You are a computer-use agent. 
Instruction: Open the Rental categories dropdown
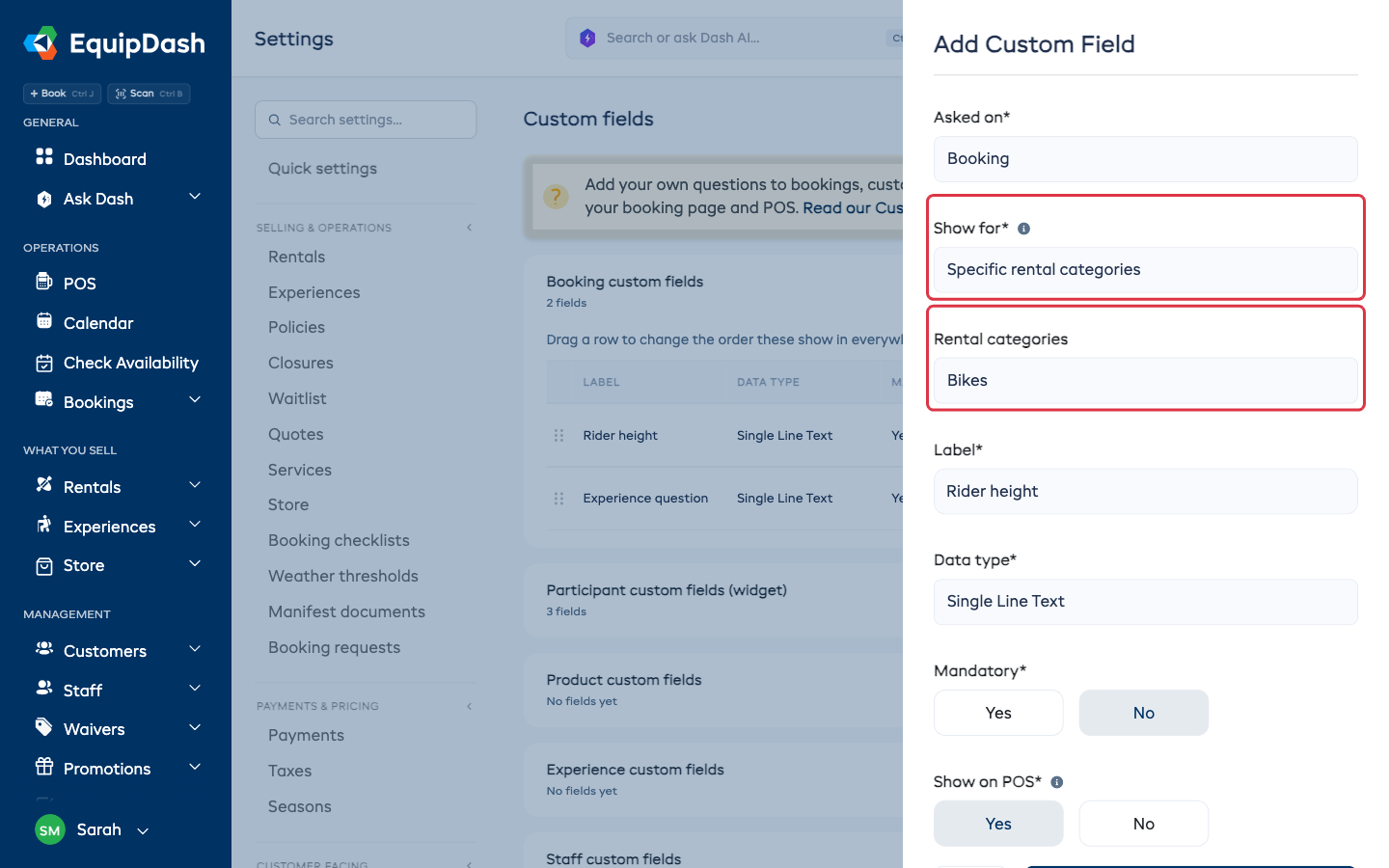(1146, 381)
